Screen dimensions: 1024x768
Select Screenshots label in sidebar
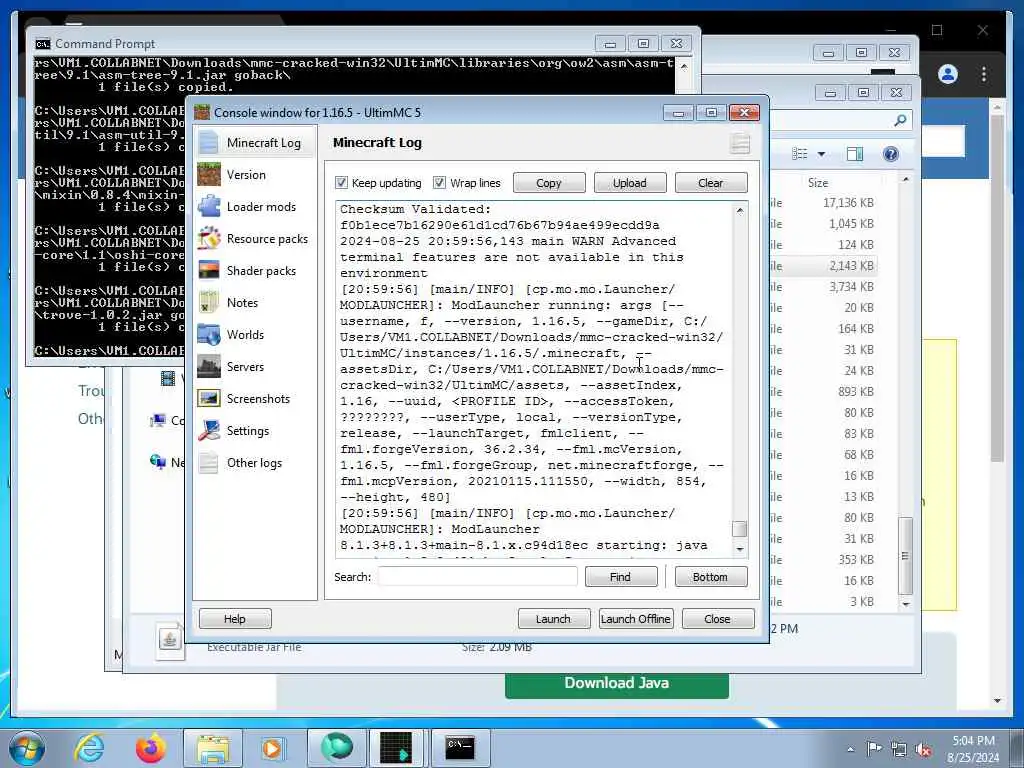click(x=258, y=398)
